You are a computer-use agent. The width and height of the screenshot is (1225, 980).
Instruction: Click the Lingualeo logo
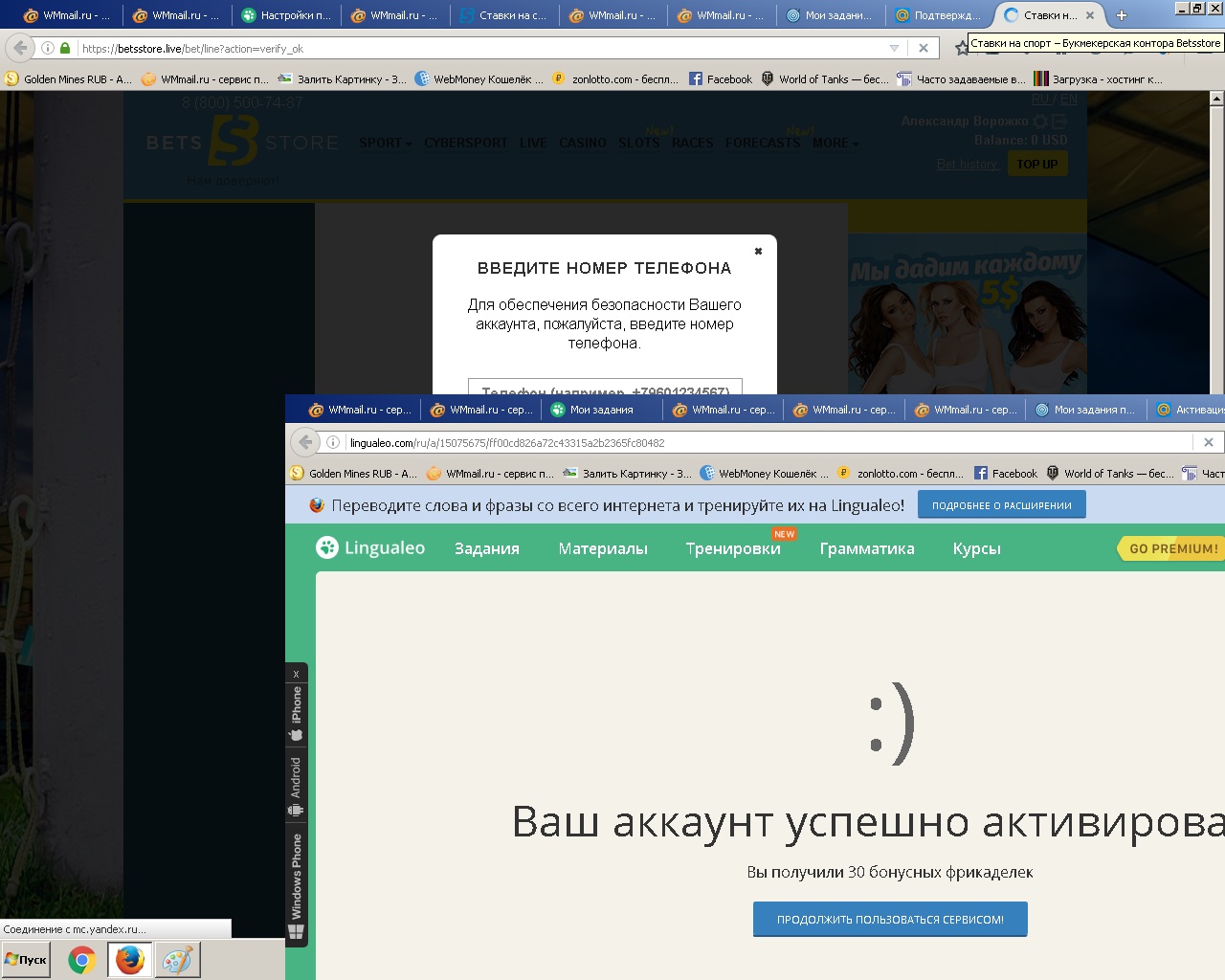[370, 547]
